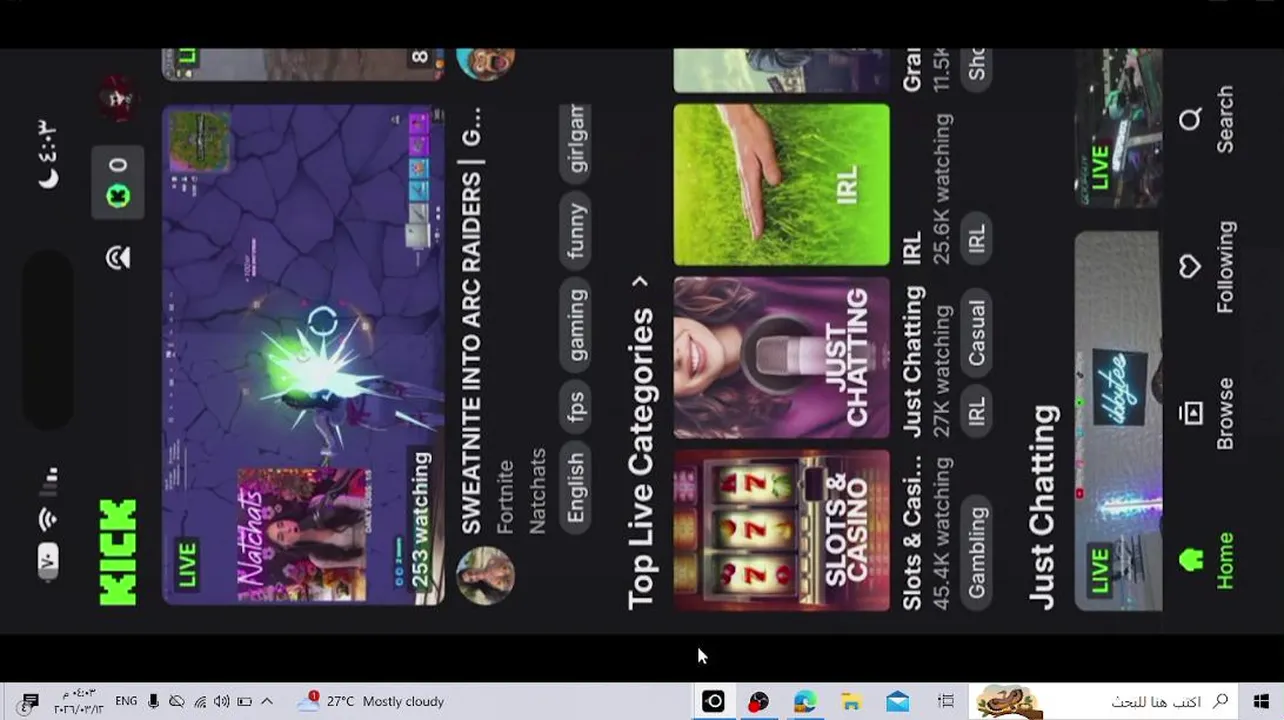Open the weather widget showing 27°C

372,701
